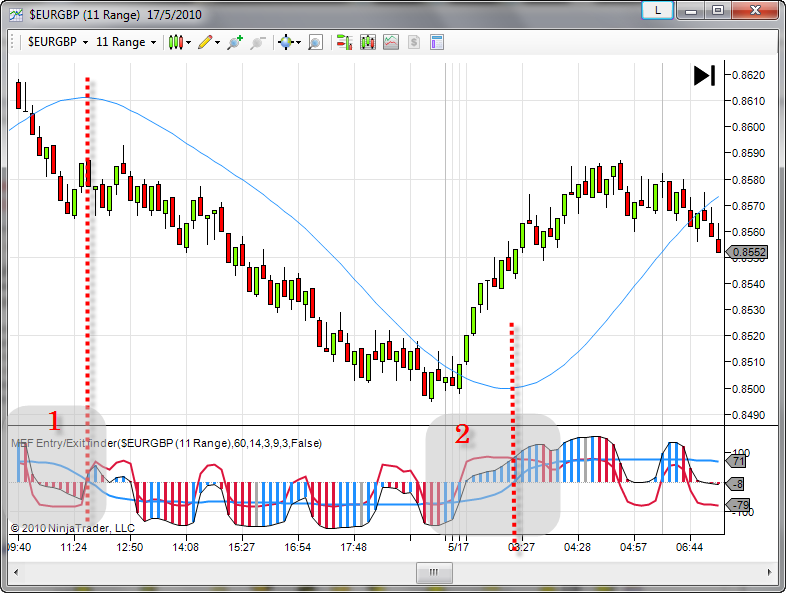Open the chart properties window icon

tap(437, 43)
